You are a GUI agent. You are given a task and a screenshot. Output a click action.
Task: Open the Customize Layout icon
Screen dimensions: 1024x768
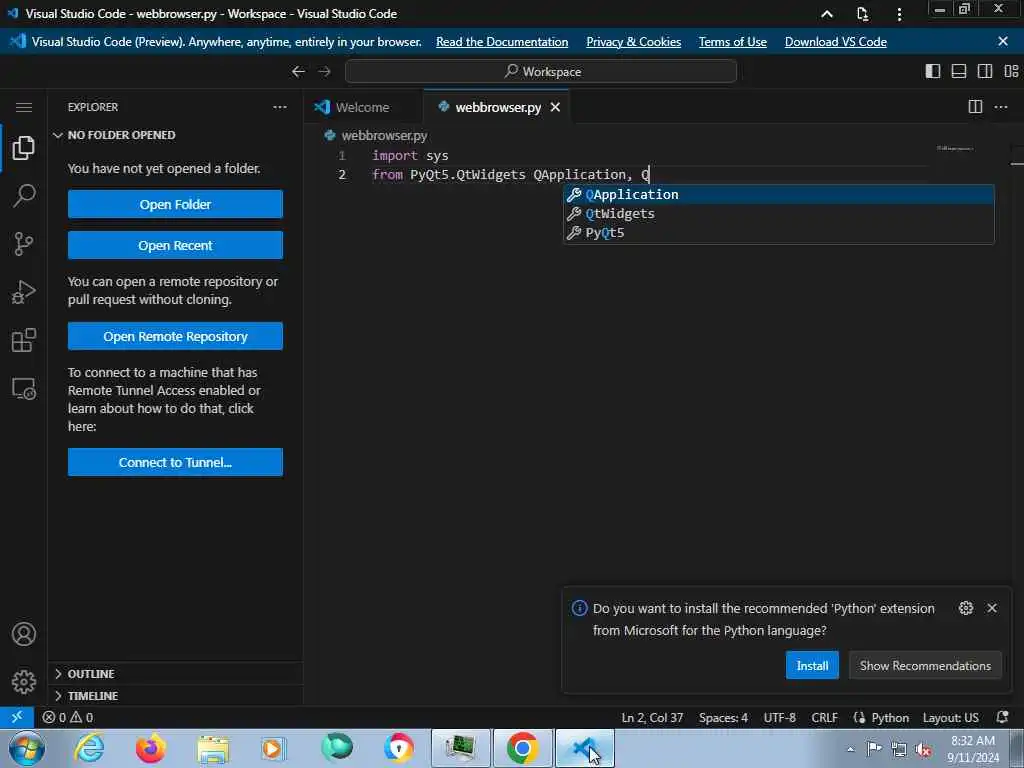pyautogui.click(x=1011, y=71)
